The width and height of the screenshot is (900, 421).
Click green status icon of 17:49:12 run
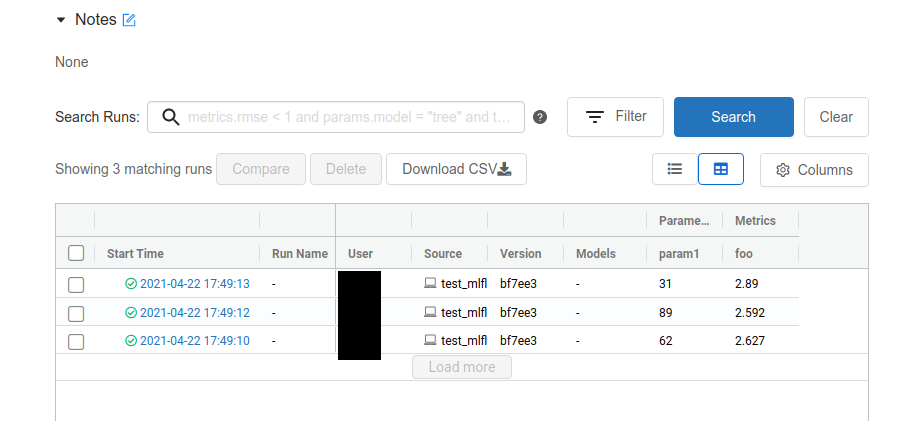click(131, 312)
